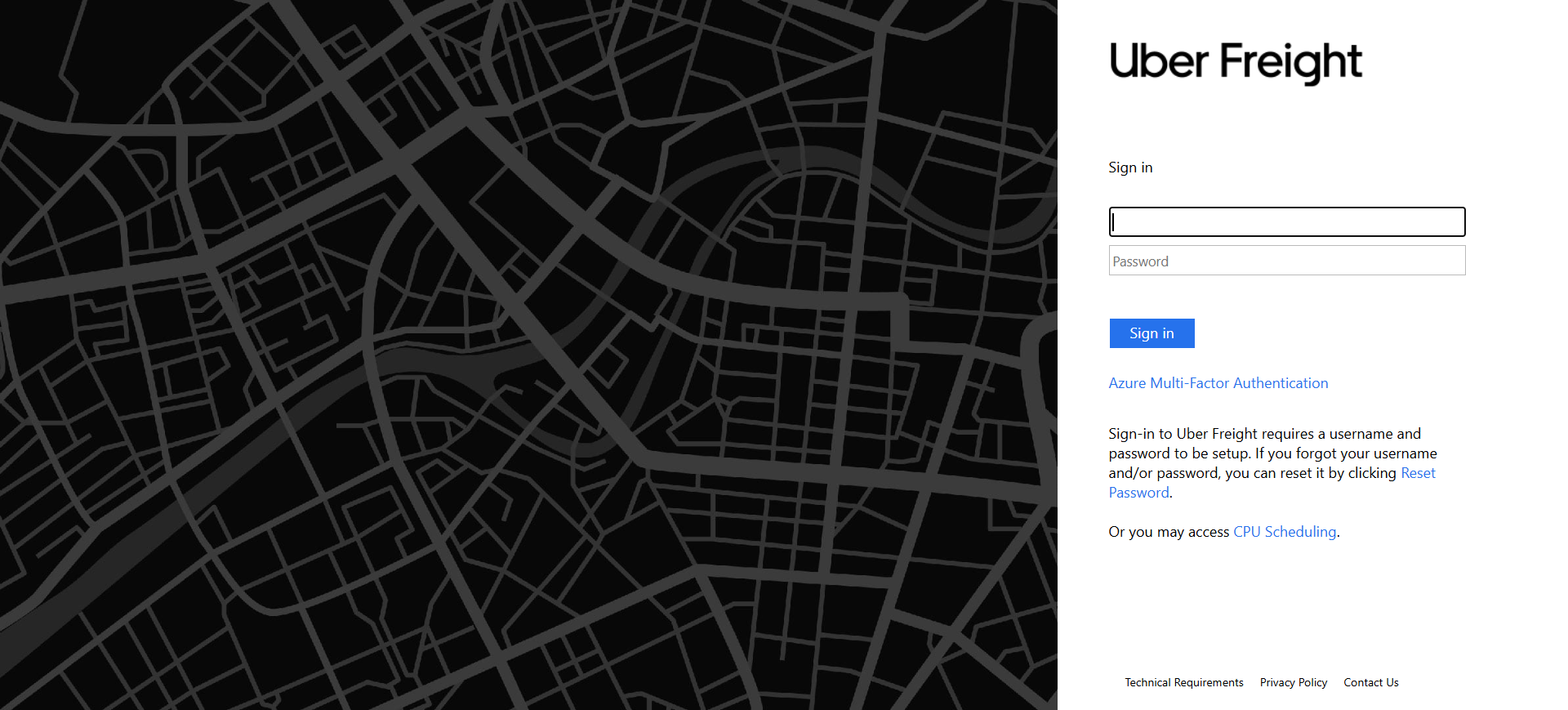Image resolution: width=1568 pixels, height=710 pixels.
Task: Click the "Sign in" heading text
Action: pyautogui.click(x=1130, y=167)
